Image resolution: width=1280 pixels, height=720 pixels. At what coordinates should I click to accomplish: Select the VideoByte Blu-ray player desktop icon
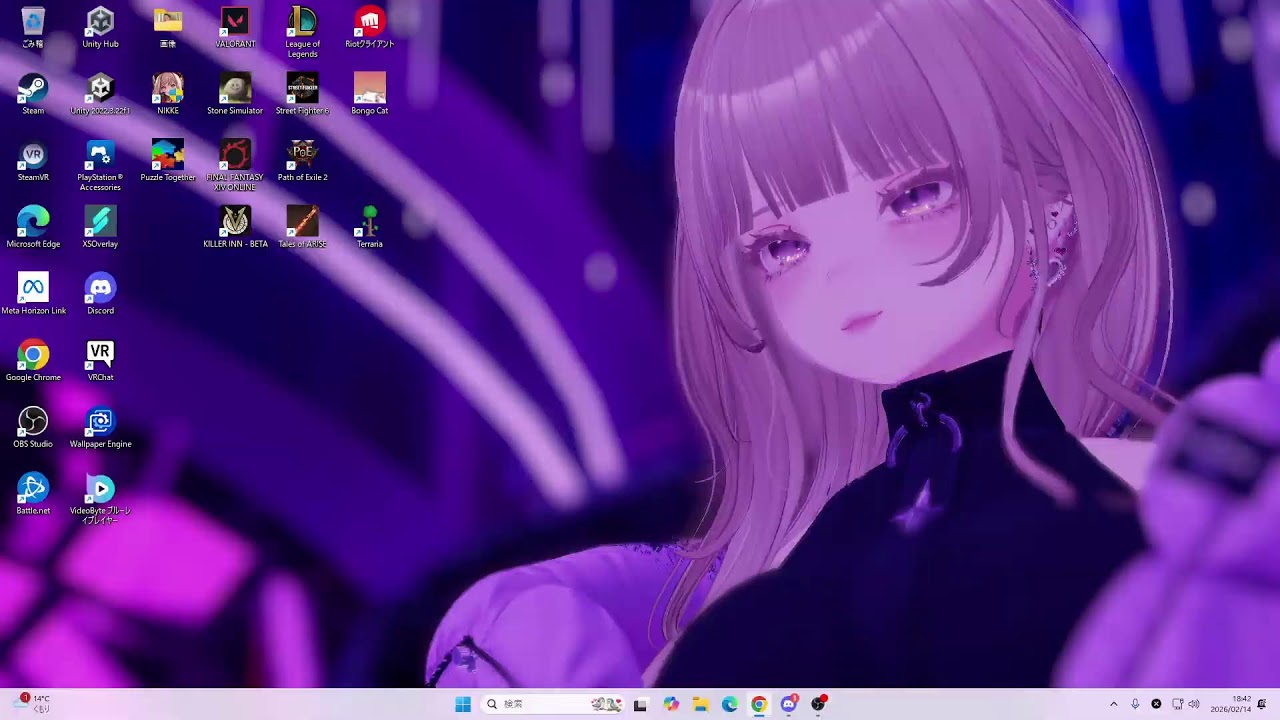point(100,500)
